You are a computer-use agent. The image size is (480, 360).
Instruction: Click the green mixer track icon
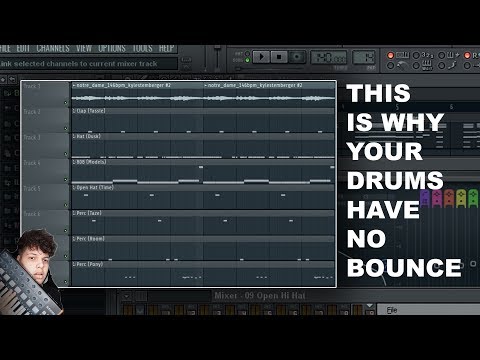click(x=473, y=198)
